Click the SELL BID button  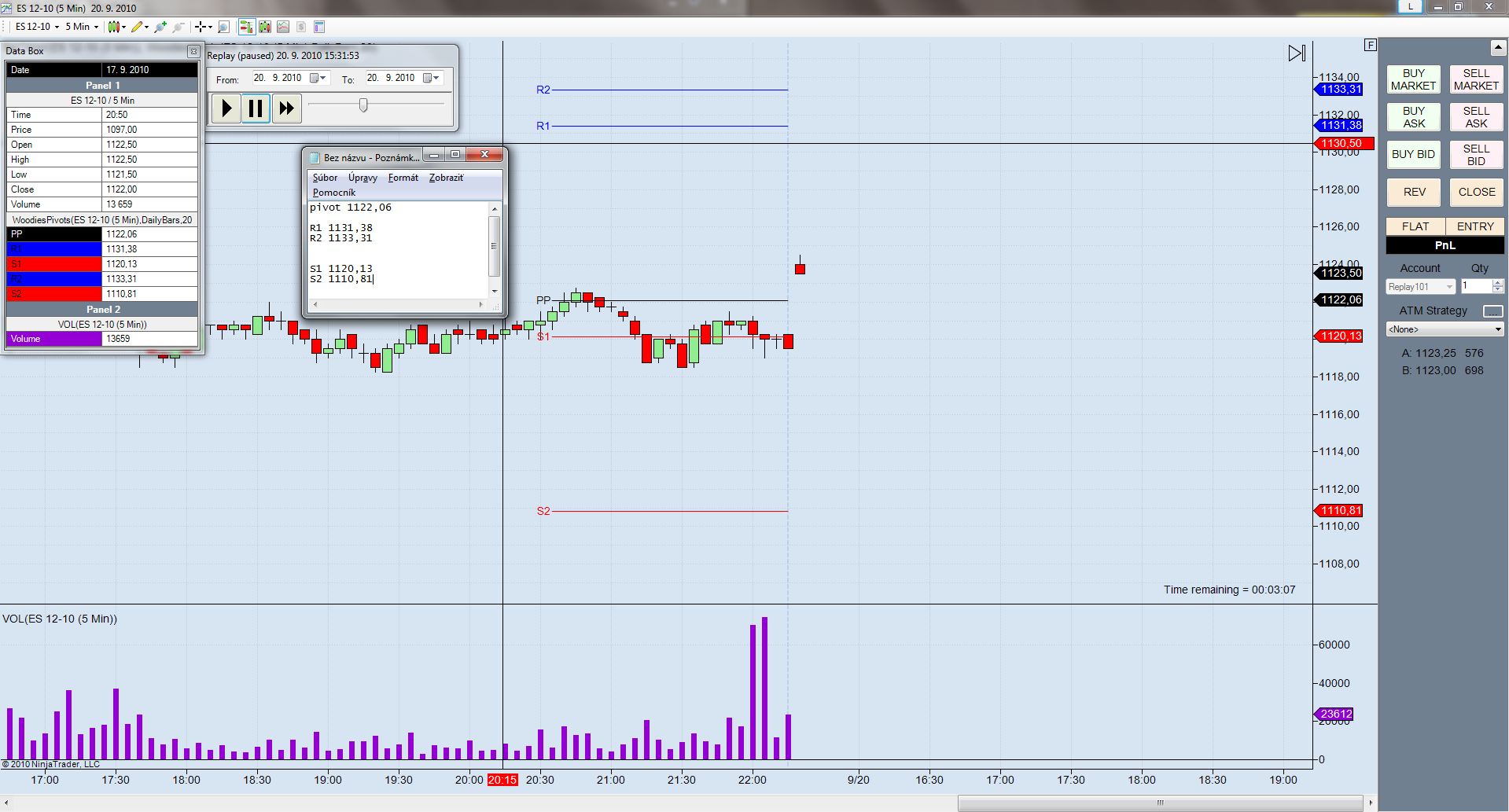(1476, 155)
